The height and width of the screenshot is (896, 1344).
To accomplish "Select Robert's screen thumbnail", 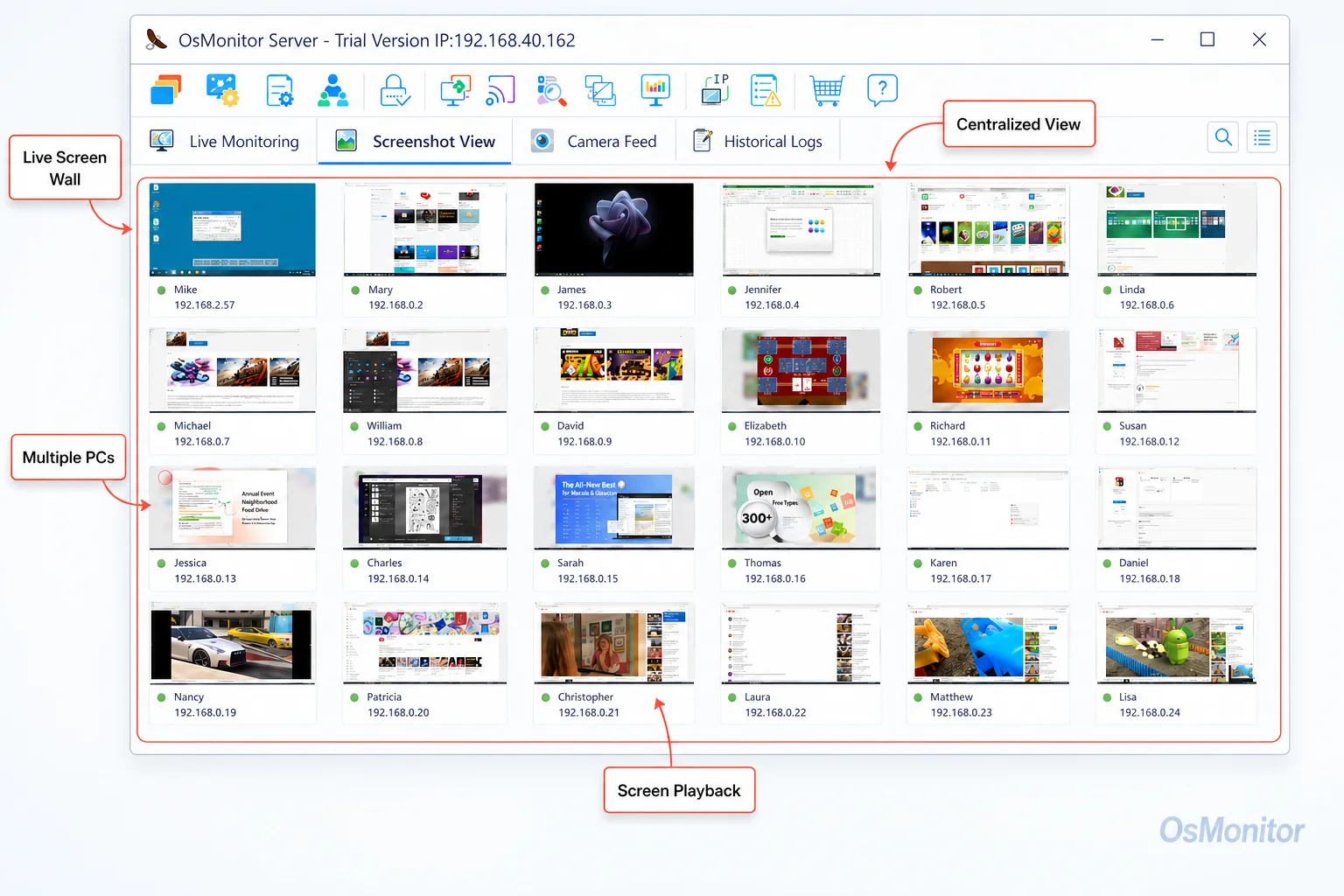I will pos(988,229).
